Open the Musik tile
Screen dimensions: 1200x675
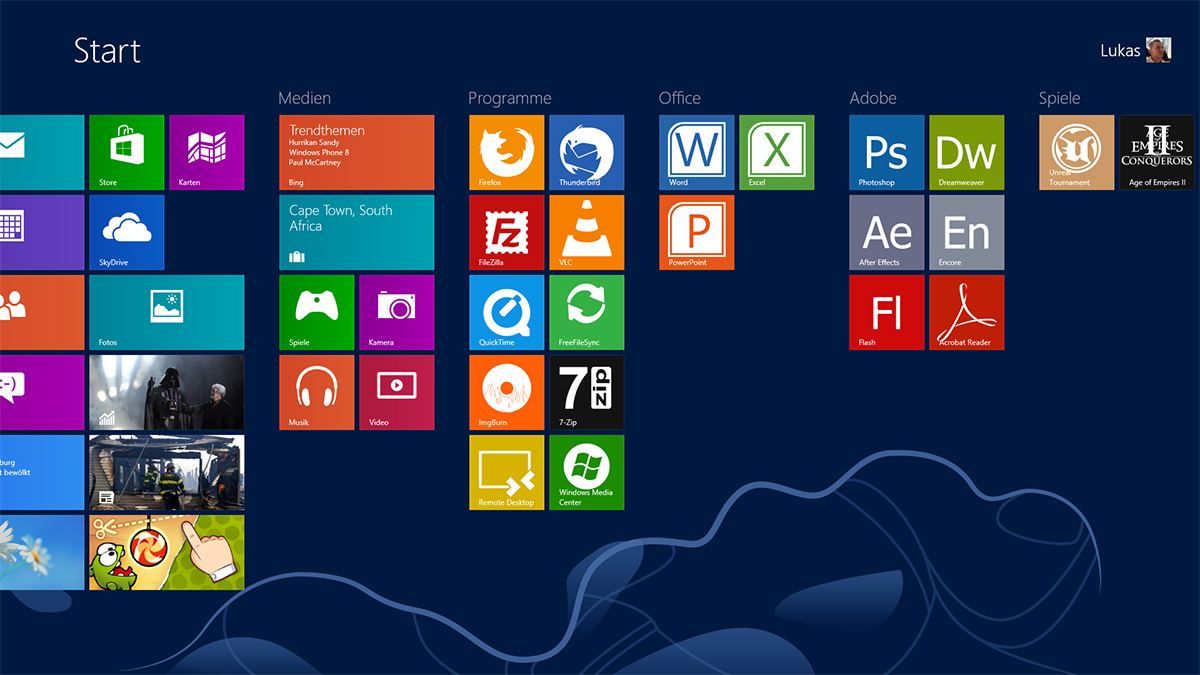tap(316, 392)
